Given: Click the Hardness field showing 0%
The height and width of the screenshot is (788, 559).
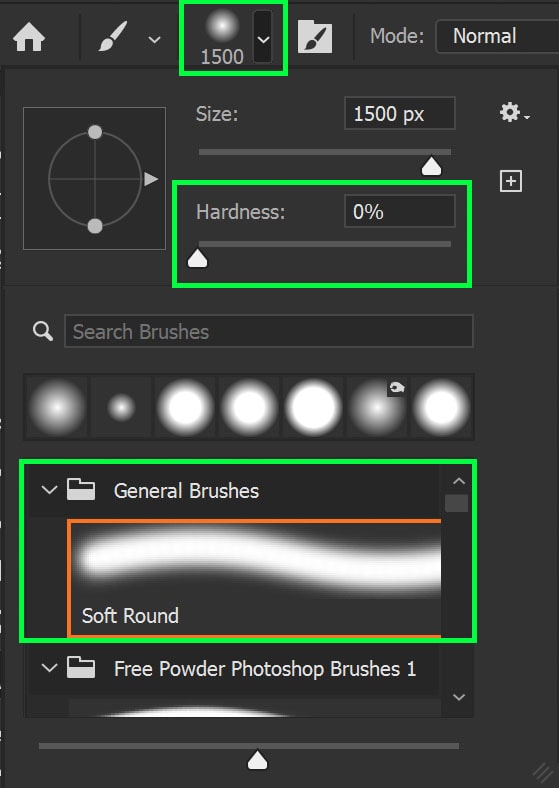Looking at the screenshot, I should 400,212.
